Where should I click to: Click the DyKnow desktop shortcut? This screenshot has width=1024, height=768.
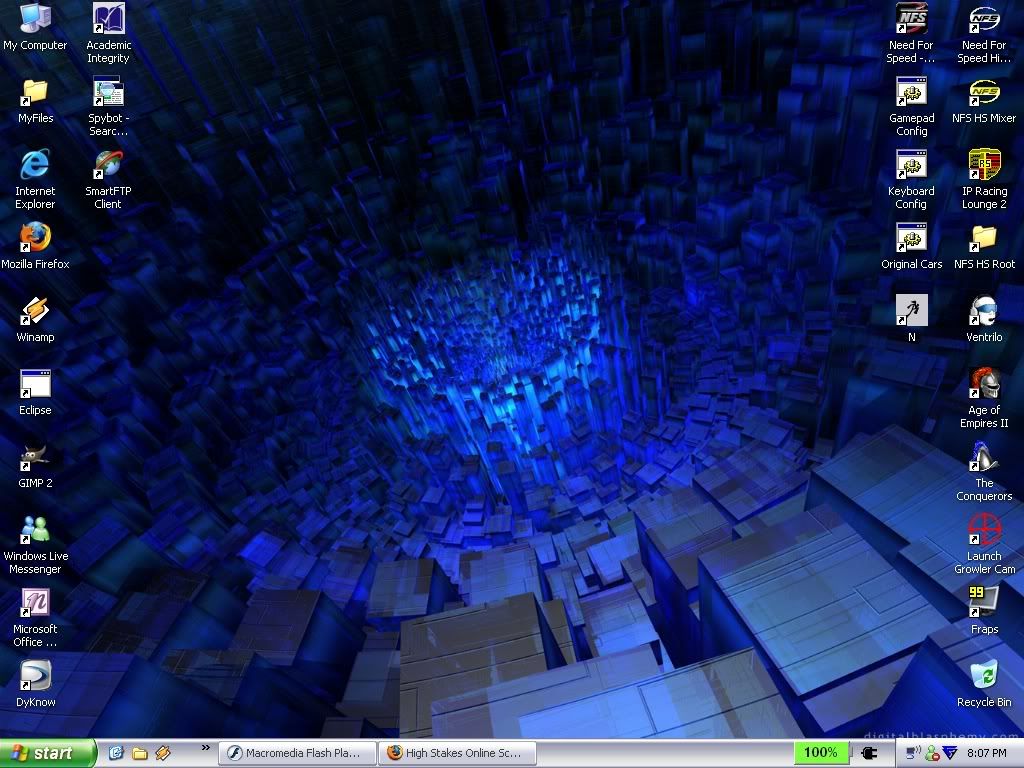click(35, 684)
